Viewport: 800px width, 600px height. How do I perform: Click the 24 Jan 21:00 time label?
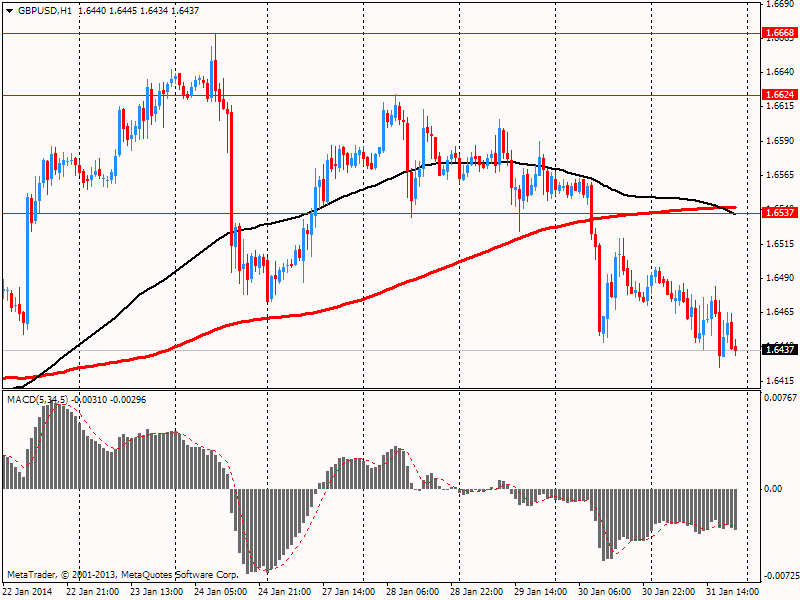[x=285, y=592]
